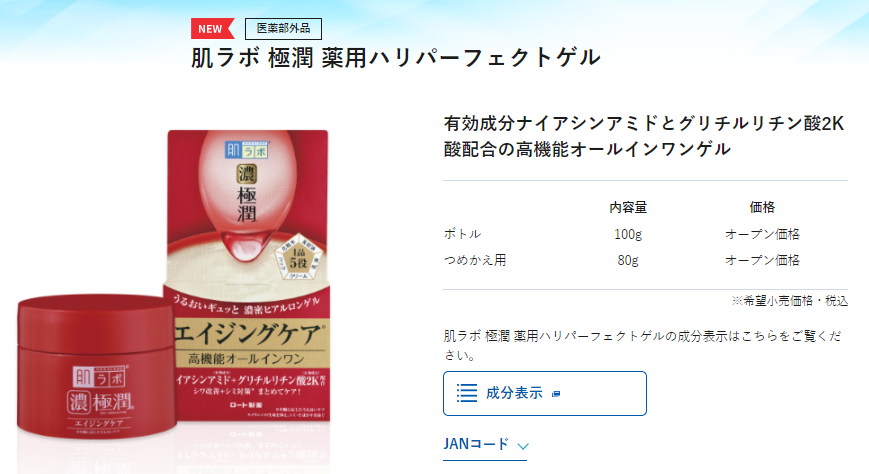Click the 内容量 column header
Viewport: 869px width, 474px height.
[x=628, y=207]
